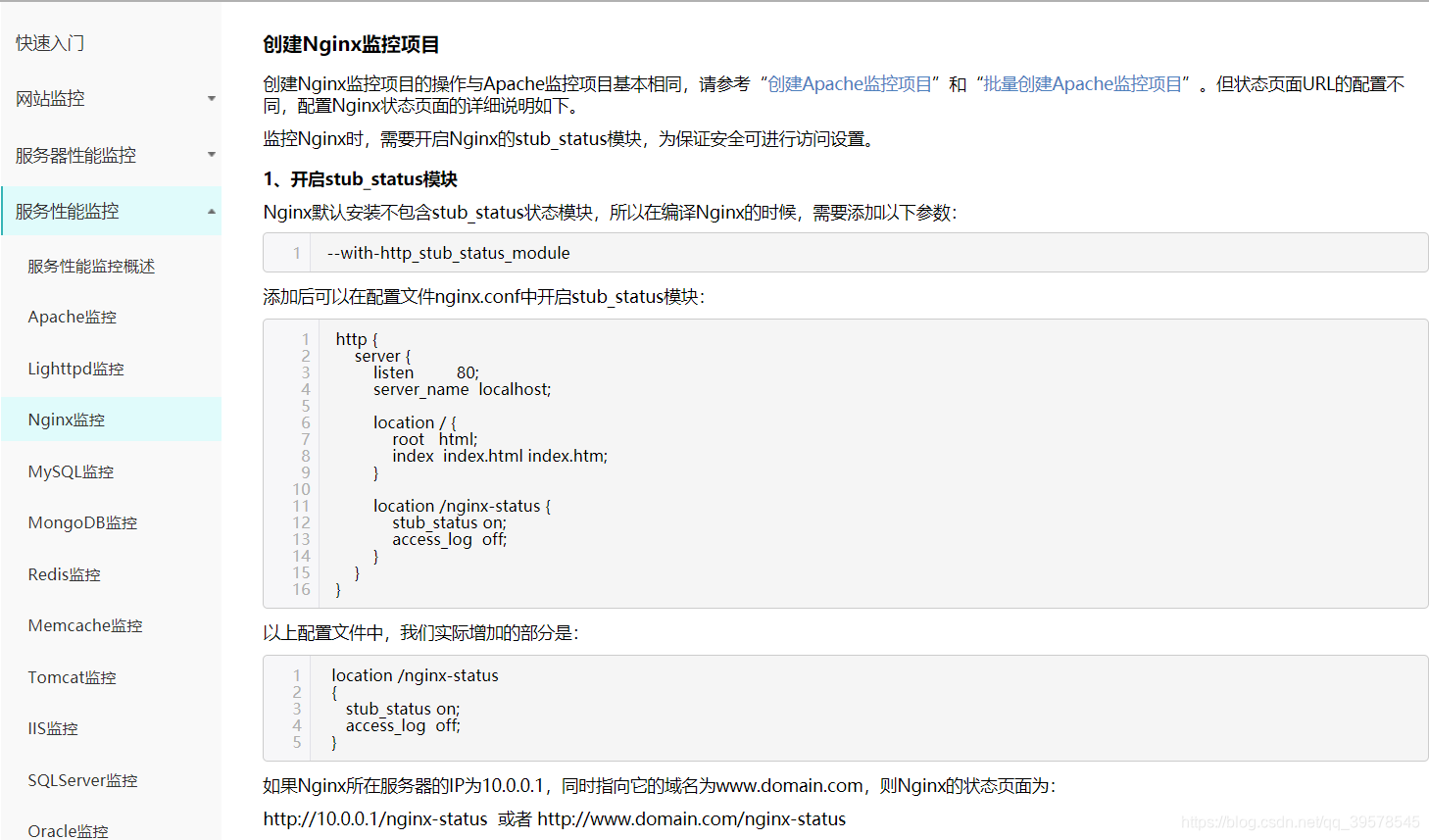1429x840 pixels.
Task: Click the 以上配置文件中 paragraph
Action: (x=421, y=633)
